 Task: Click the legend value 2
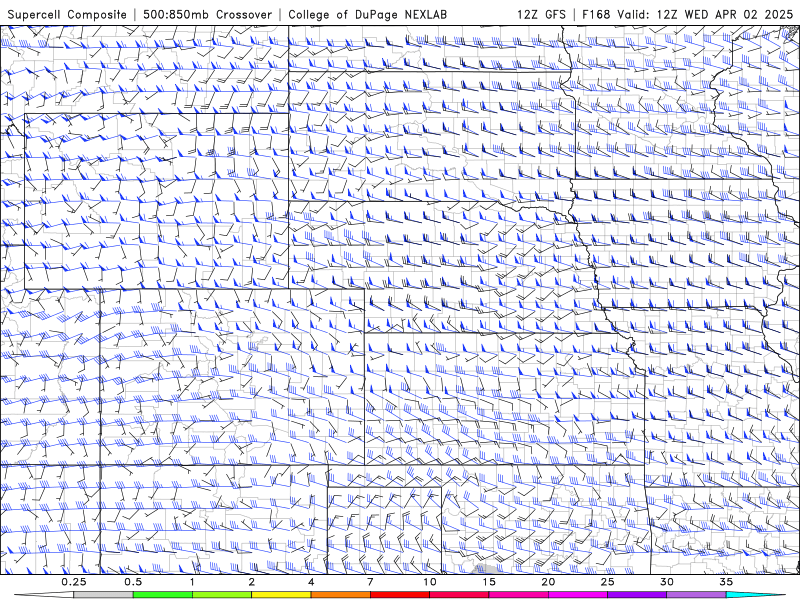pos(252,582)
